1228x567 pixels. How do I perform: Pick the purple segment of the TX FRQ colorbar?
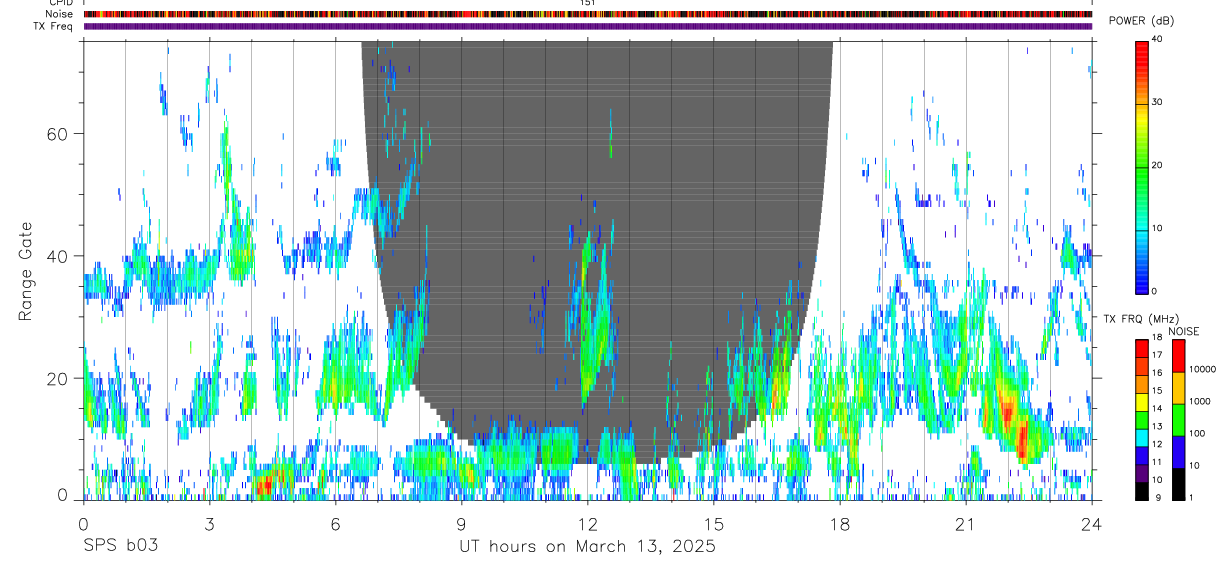click(x=1141, y=471)
